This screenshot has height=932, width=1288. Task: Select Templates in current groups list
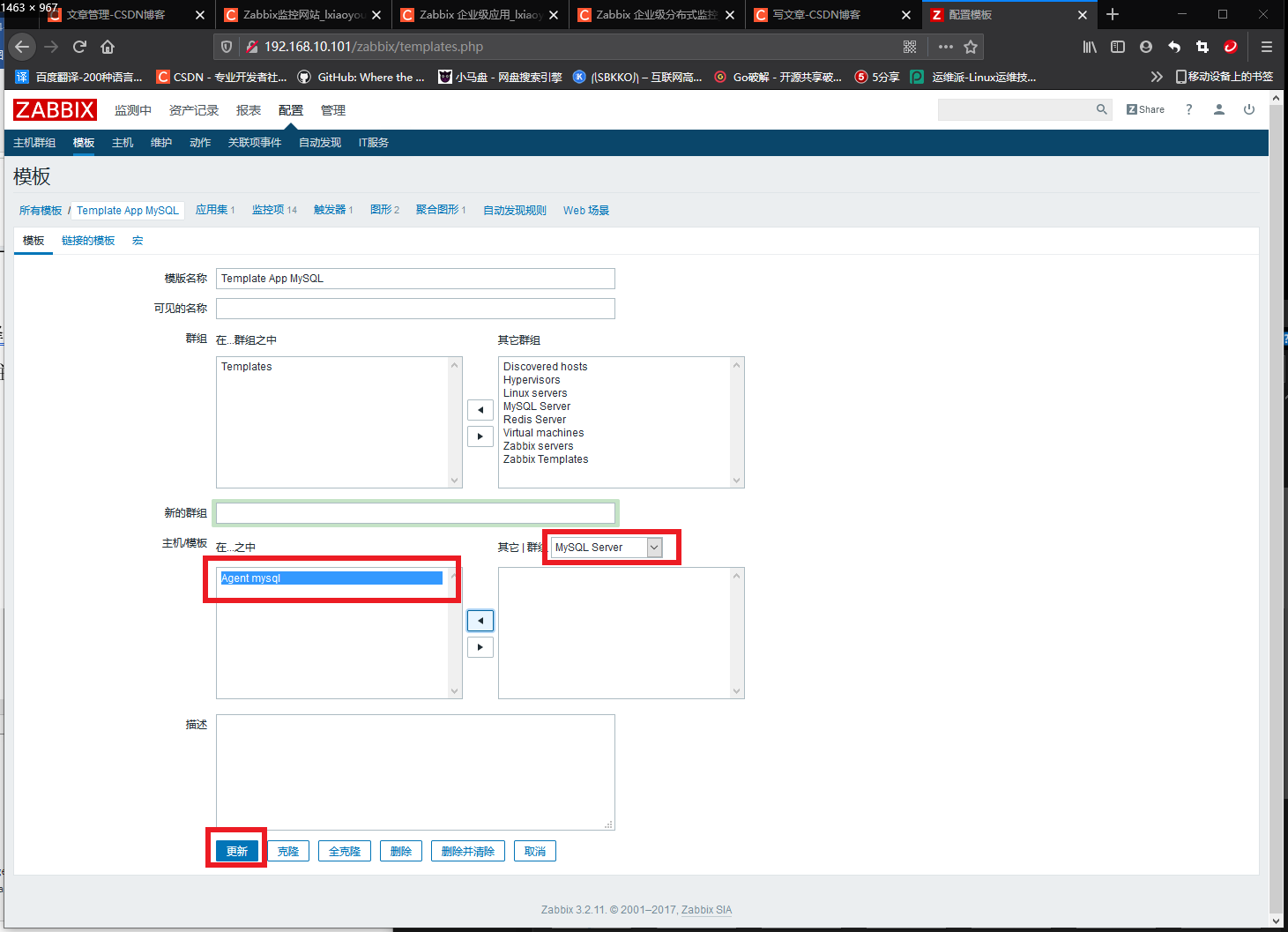247,367
